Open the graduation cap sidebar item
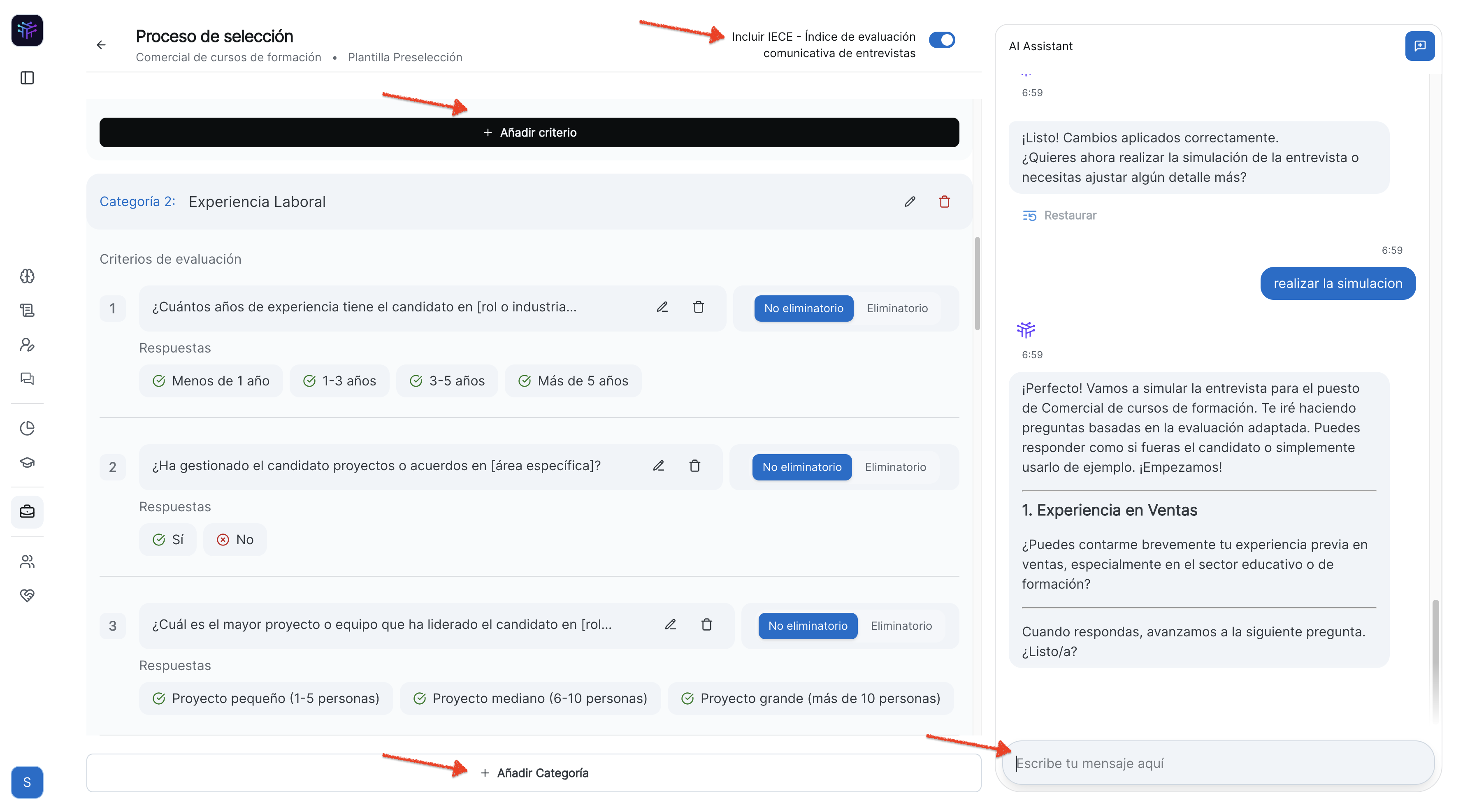The width and height of the screenshot is (1463, 812). [x=27, y=462]
